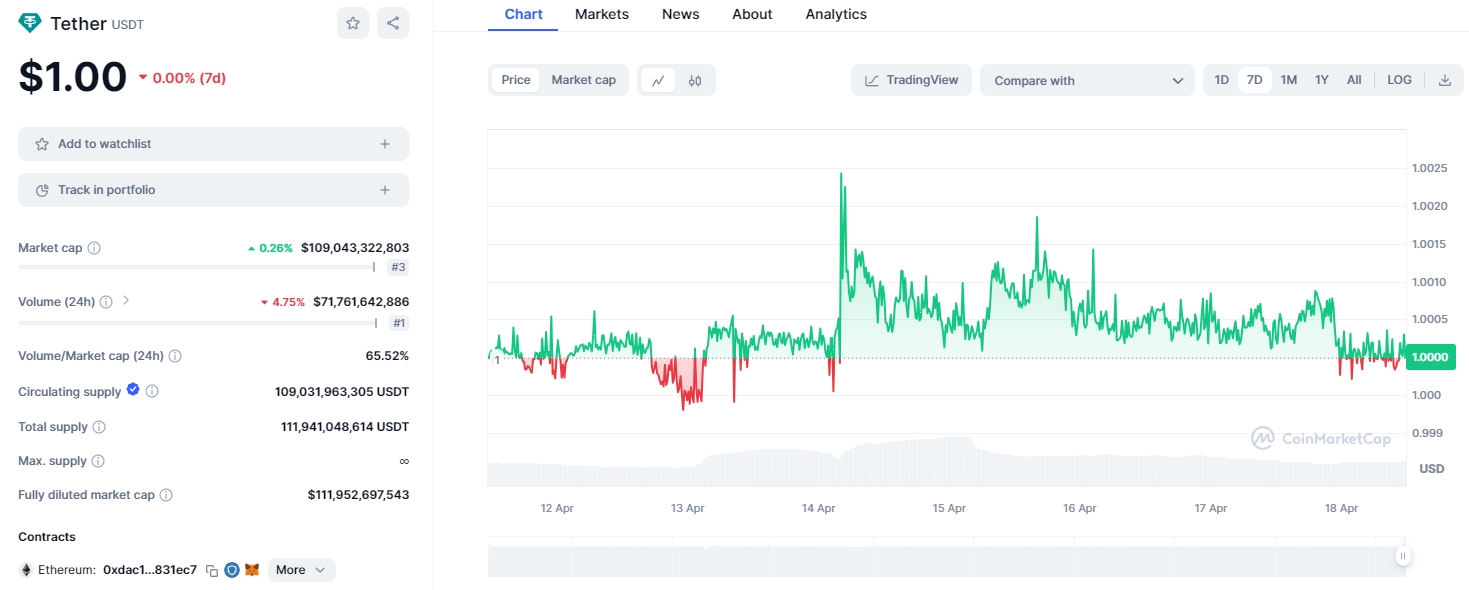This screenshot has width=1469, height=590.
Task: Click the fully diluted value $111,952,697,543
Action: [x=358, y=495]
